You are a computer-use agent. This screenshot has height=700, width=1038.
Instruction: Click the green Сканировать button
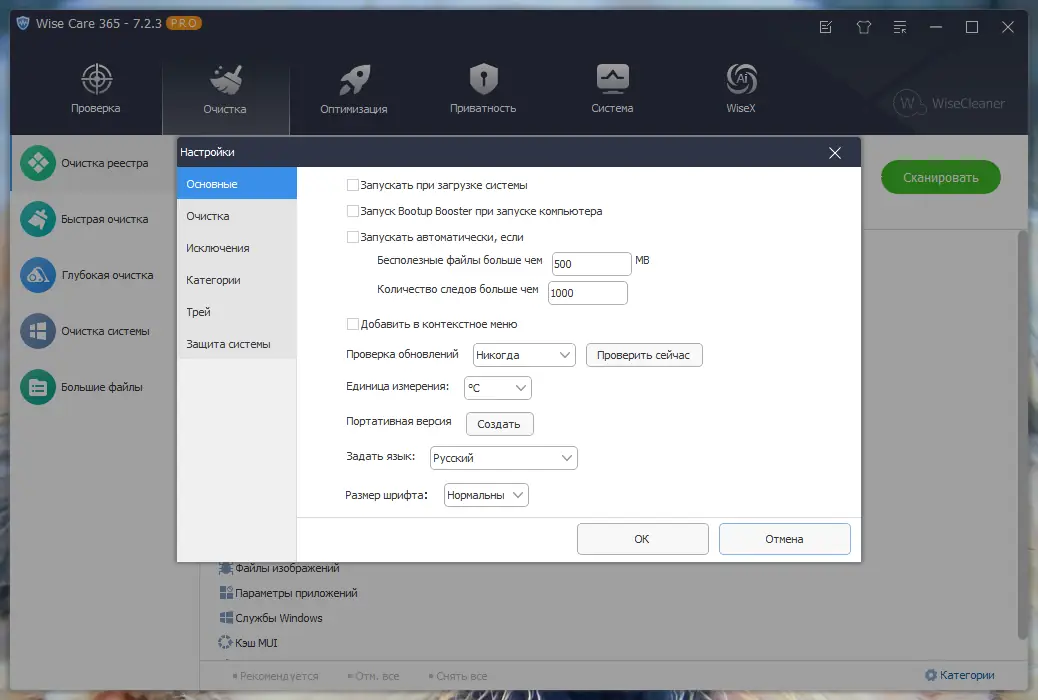pyautogui.click(x=940, y=177)
